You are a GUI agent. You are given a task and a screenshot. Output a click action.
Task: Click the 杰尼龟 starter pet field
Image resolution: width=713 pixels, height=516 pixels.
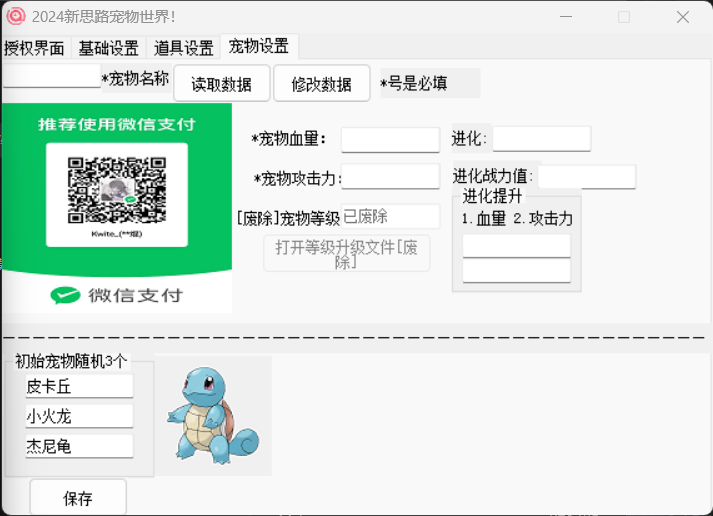coord(79,446)
